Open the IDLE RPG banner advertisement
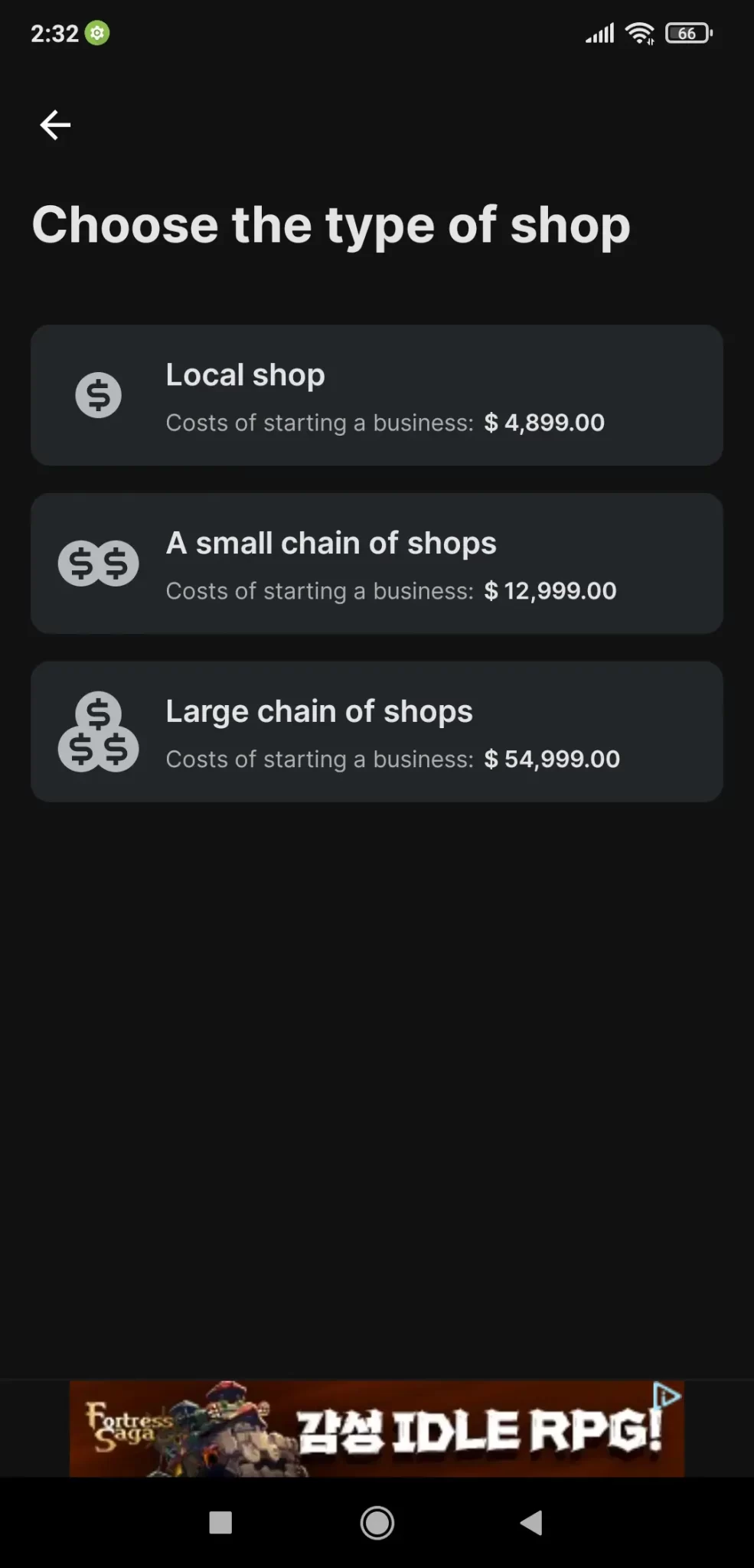754x1568 pixels. coord(478,1430)
